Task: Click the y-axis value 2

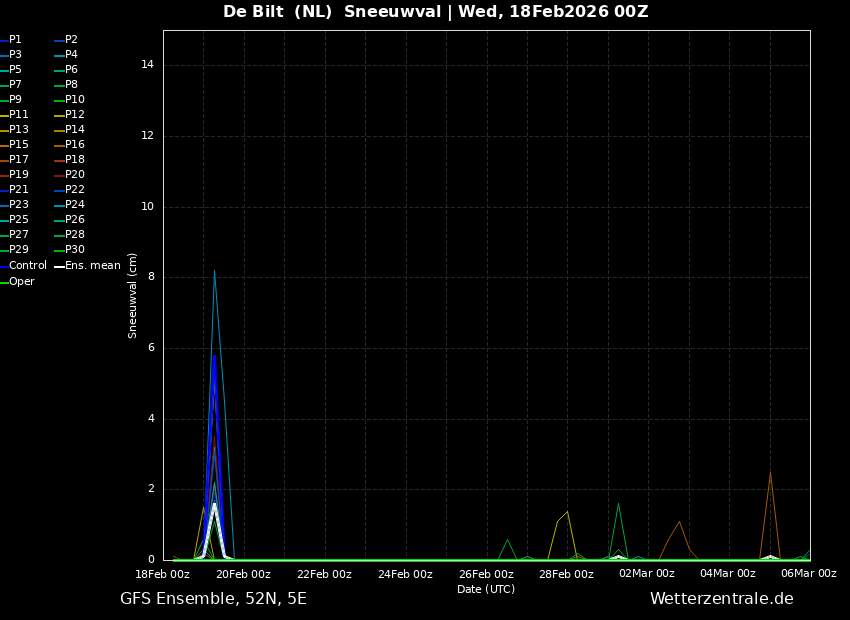Action: coord(151,489)
